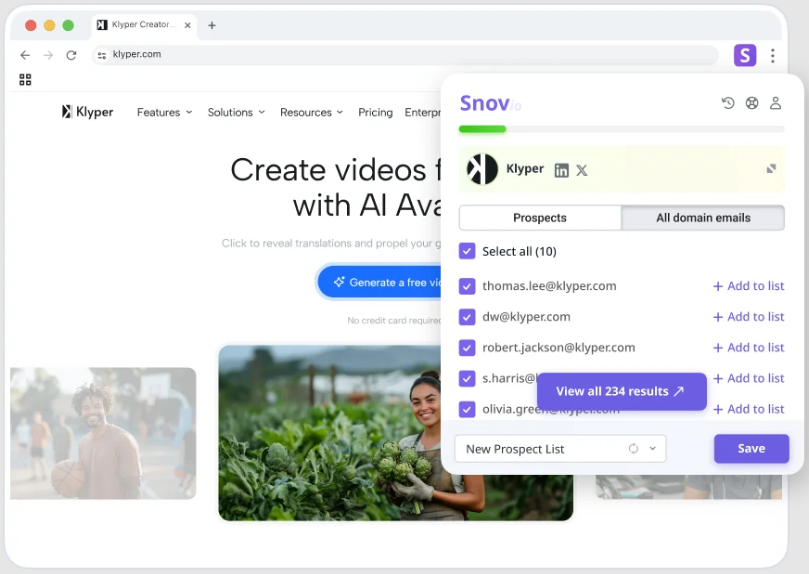Click the browser forward arrow
The height and width of the screenshot is (574, 809).
pos(48,55)
